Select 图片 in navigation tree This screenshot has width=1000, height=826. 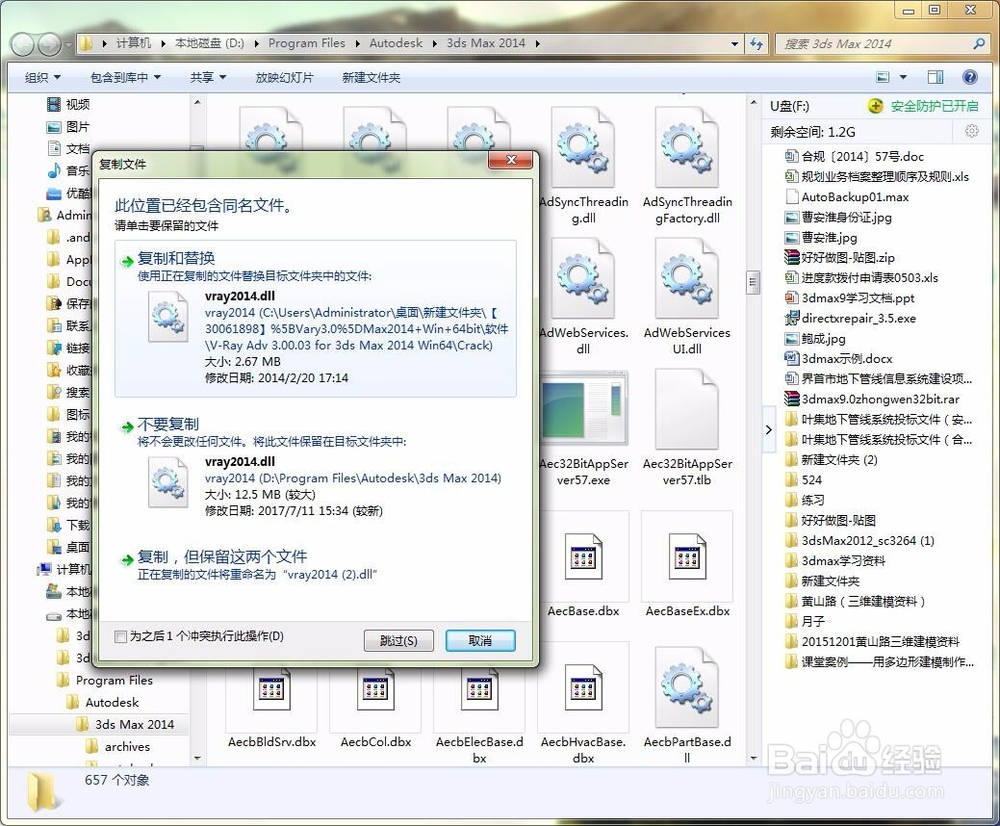point(77,126)
